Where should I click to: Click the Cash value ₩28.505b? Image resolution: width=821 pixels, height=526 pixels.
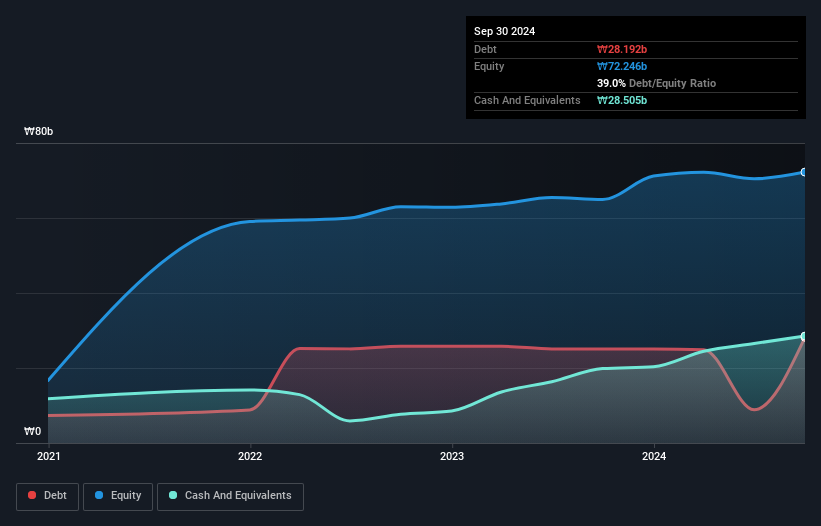622,100
